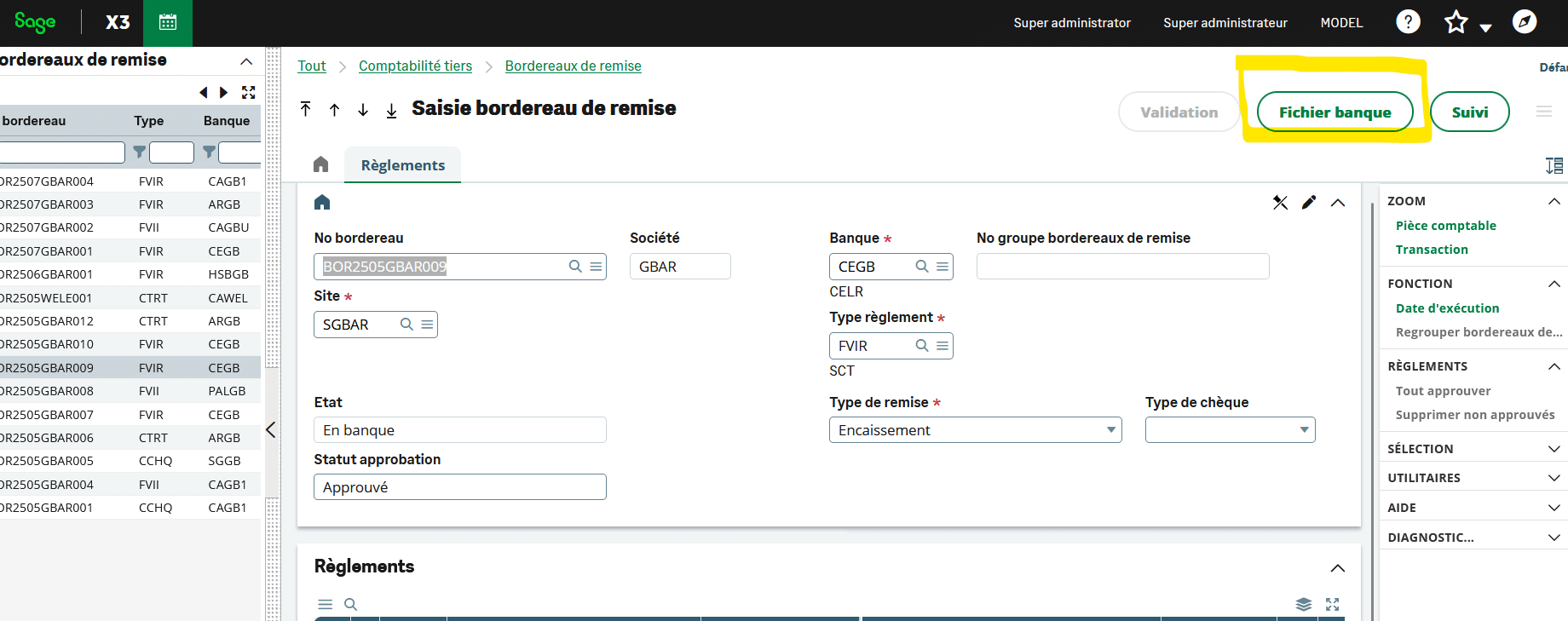Follow the Comptabilité tiers breadcrumb link
The height and width of the screenshot is (621, 1568).
click(x=415, y=66)
